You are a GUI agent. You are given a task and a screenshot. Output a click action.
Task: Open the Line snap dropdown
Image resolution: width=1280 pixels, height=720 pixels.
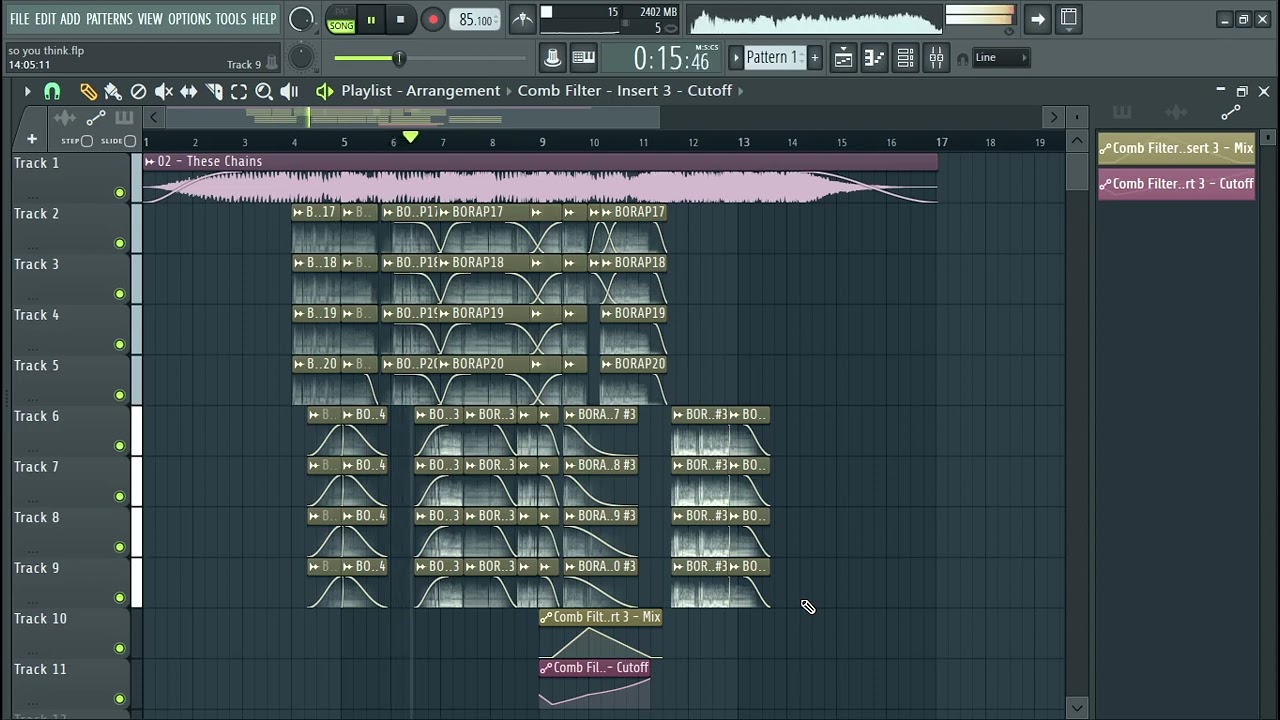click(x=1001, y=58)
